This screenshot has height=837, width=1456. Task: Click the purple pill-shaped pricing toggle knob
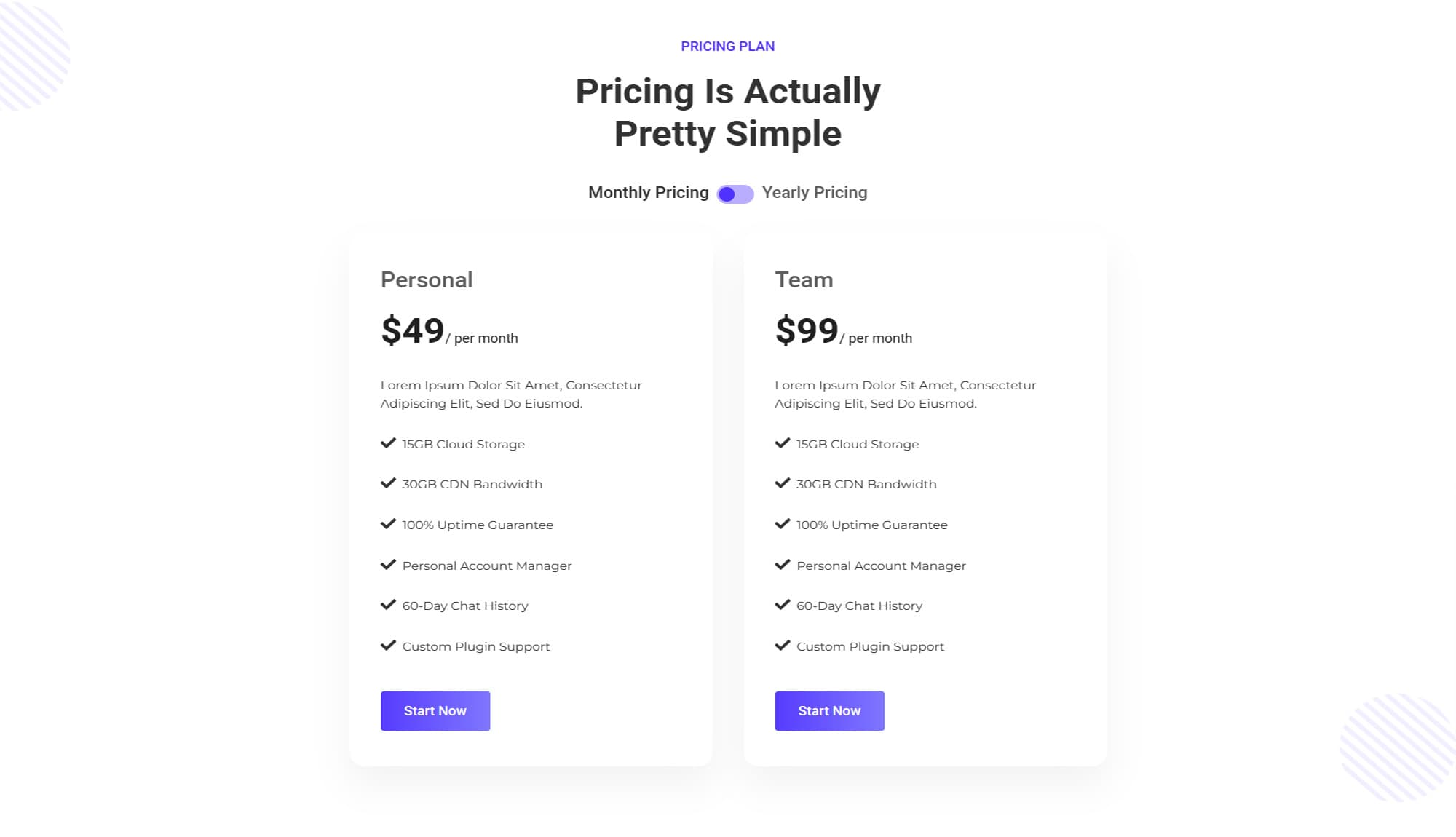coord(728,194)
